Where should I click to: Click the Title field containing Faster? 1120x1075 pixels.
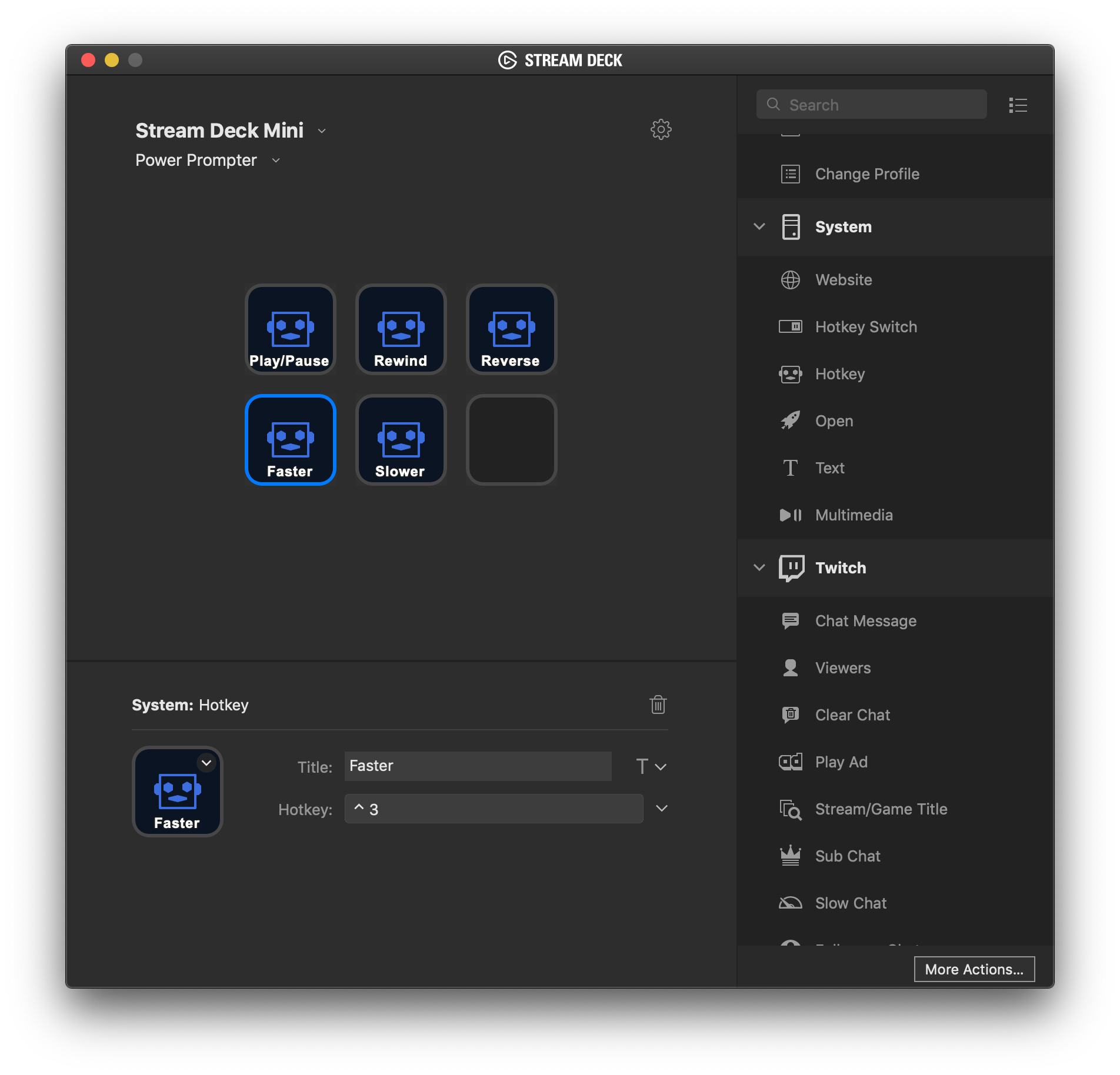[x=478, y=766]
